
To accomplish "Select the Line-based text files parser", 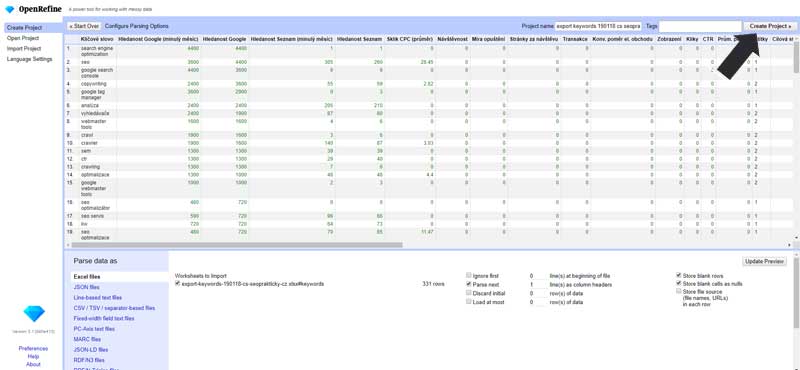I will tap(97, 298).
